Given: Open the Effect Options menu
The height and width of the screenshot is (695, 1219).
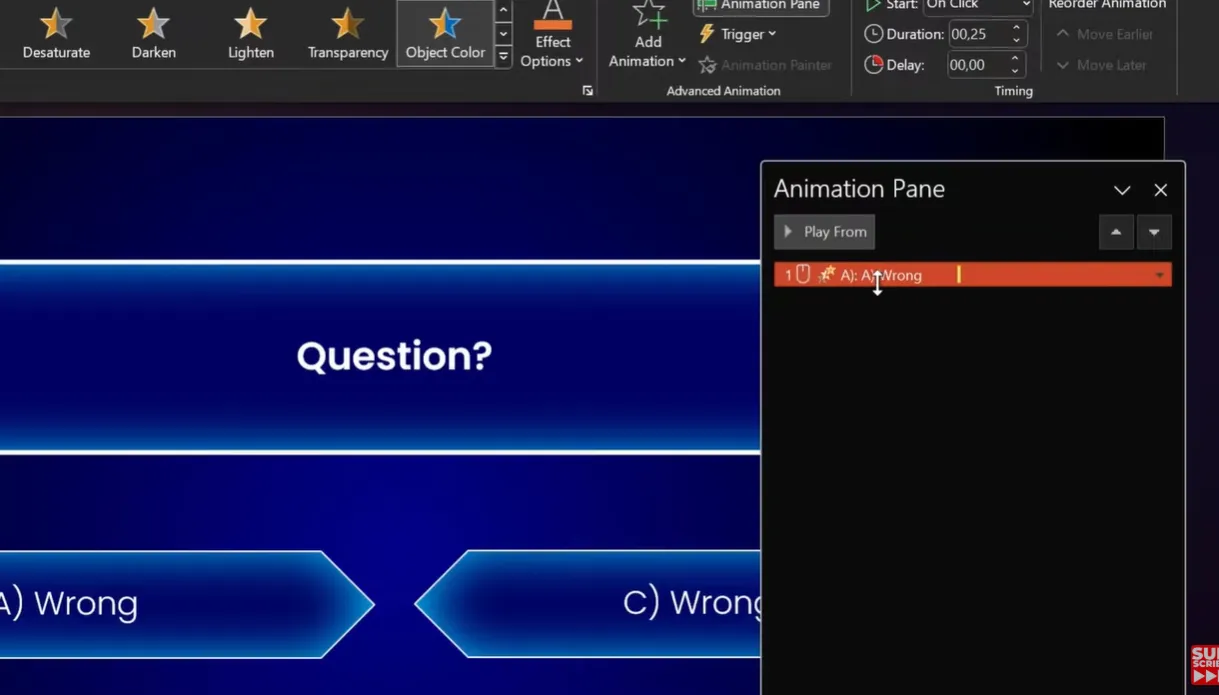Looking at the screenshot, I should 552,40.
